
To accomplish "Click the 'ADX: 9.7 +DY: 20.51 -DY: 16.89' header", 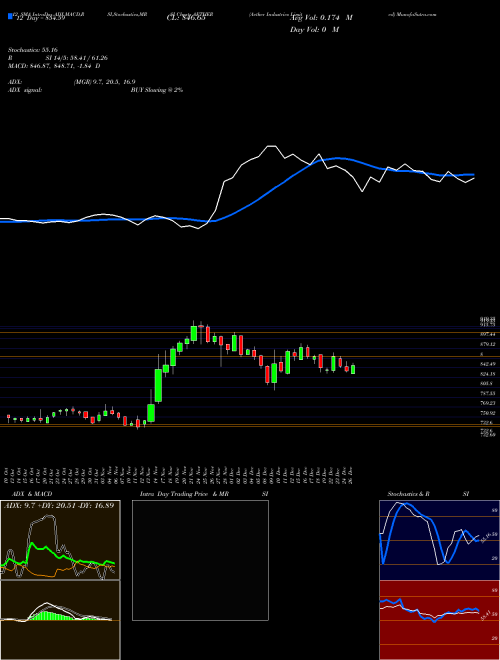I will coord(59,506).
